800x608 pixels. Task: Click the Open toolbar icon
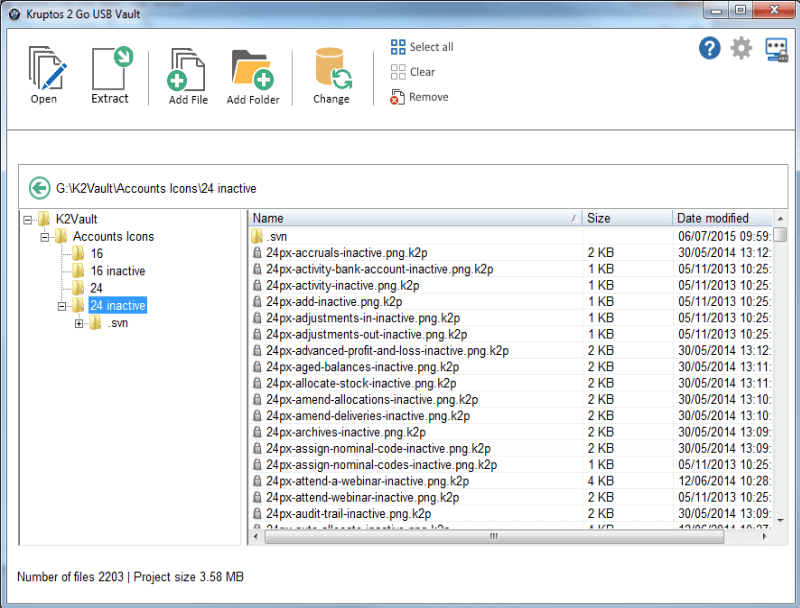pyautogui.click(x=45, y=70)
